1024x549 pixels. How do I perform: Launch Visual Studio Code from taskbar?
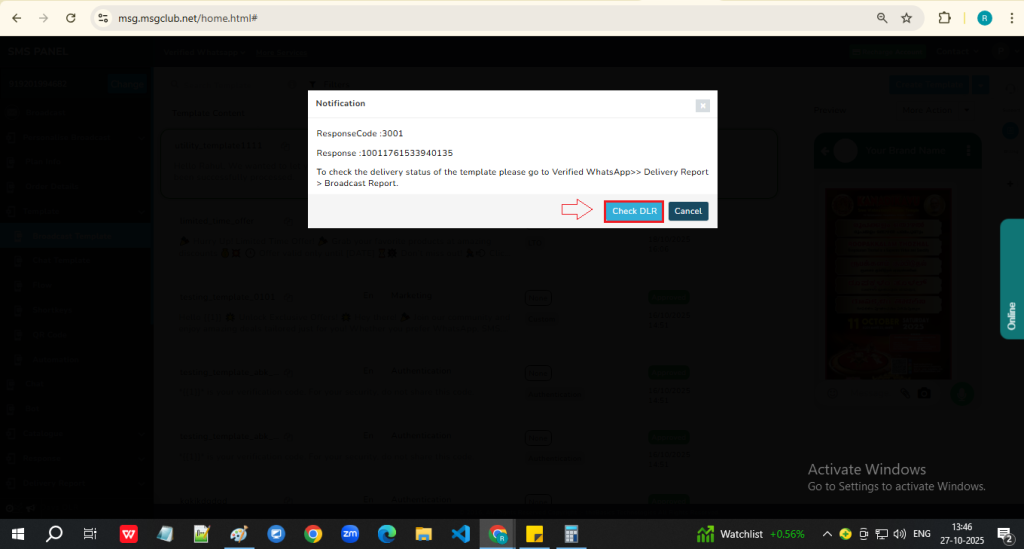460,533
